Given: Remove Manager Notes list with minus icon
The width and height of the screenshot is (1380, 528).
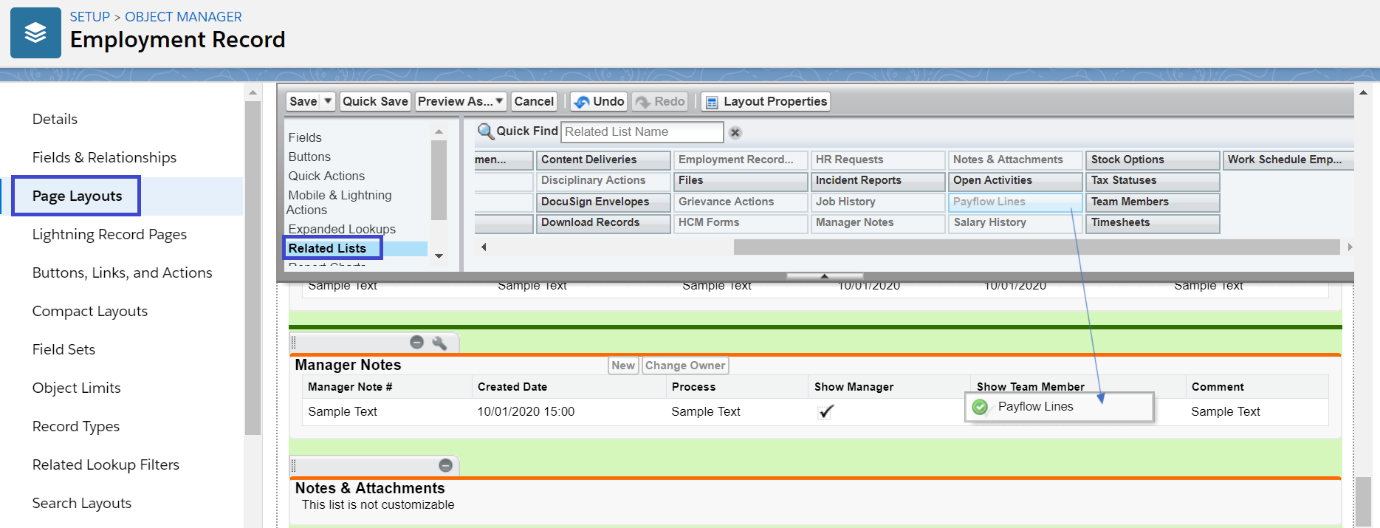Looking at the screenshot, I should (417, 342).
